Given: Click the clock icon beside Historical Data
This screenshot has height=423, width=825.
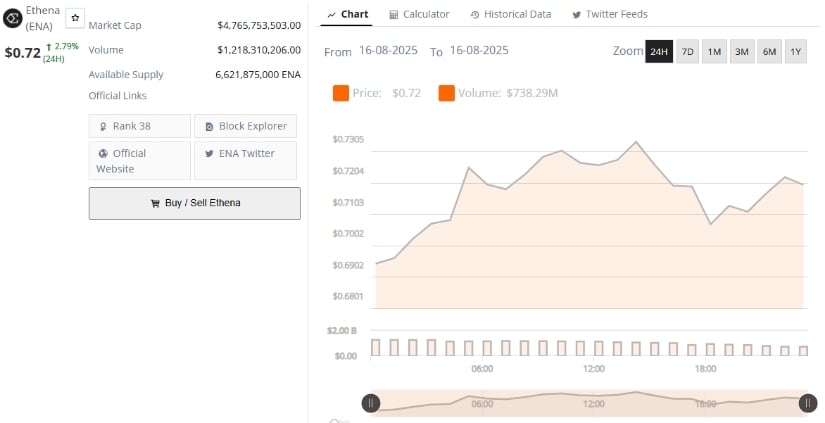Looking at the screenshot, I should pyautogui.click(x=475, y=15).
